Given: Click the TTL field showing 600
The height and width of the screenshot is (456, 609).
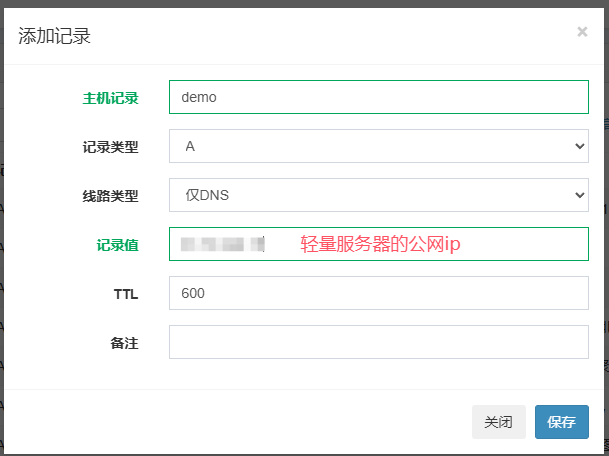Looking at the screenshot, I should (378, 293).
